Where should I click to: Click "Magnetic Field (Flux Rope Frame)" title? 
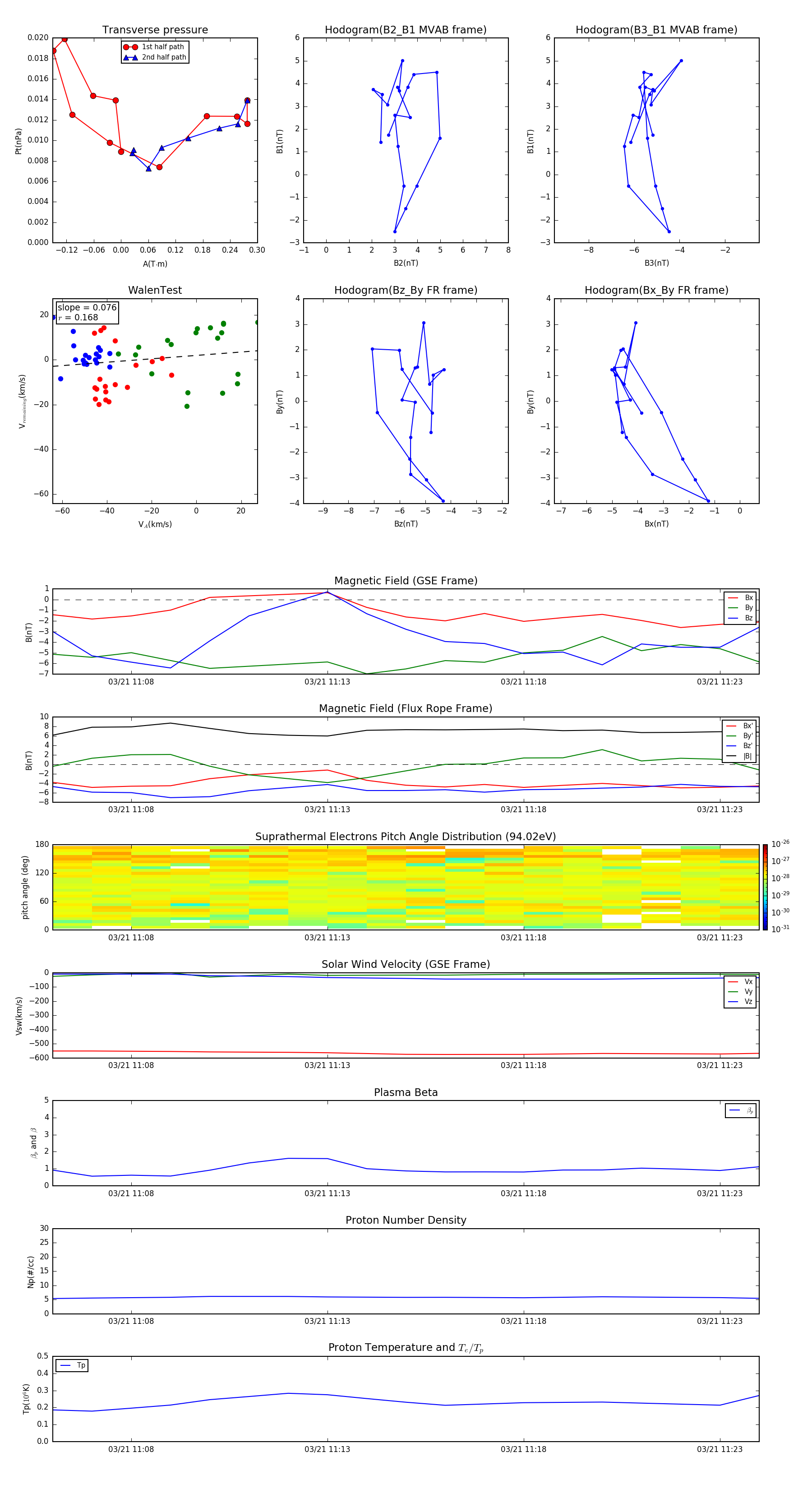406,709
